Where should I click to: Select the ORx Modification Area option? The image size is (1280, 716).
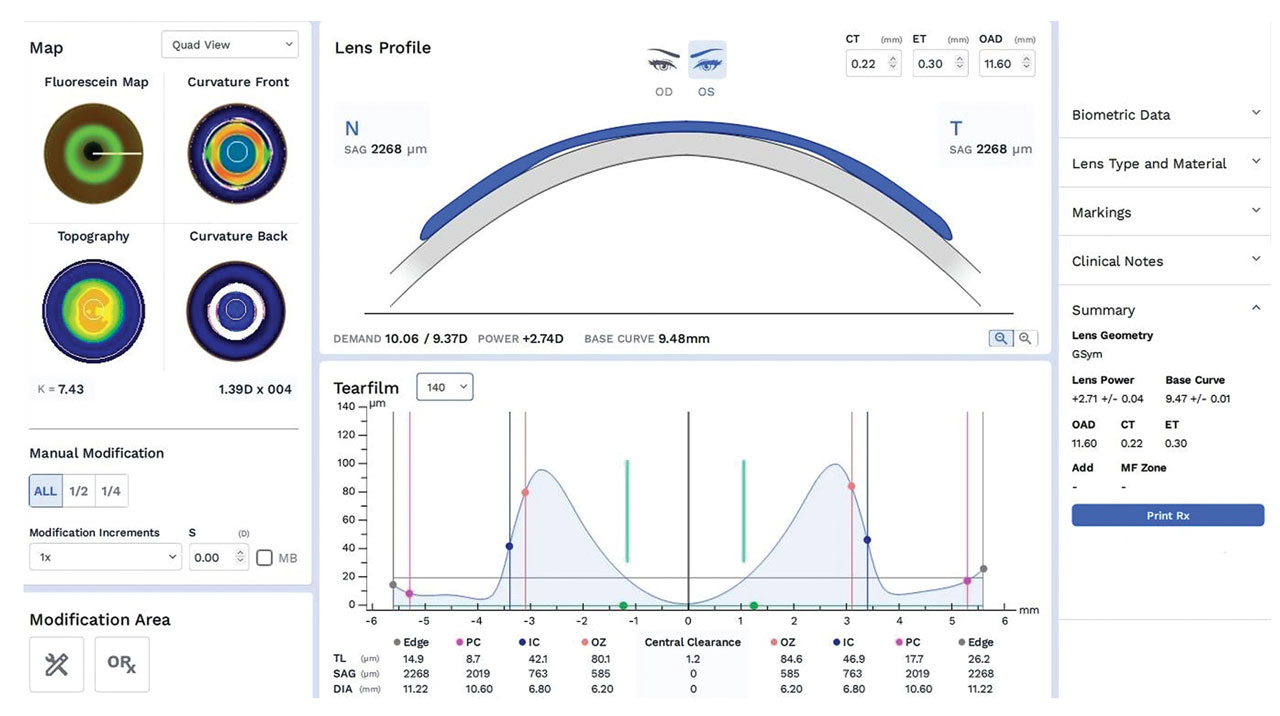click(121, 664)
